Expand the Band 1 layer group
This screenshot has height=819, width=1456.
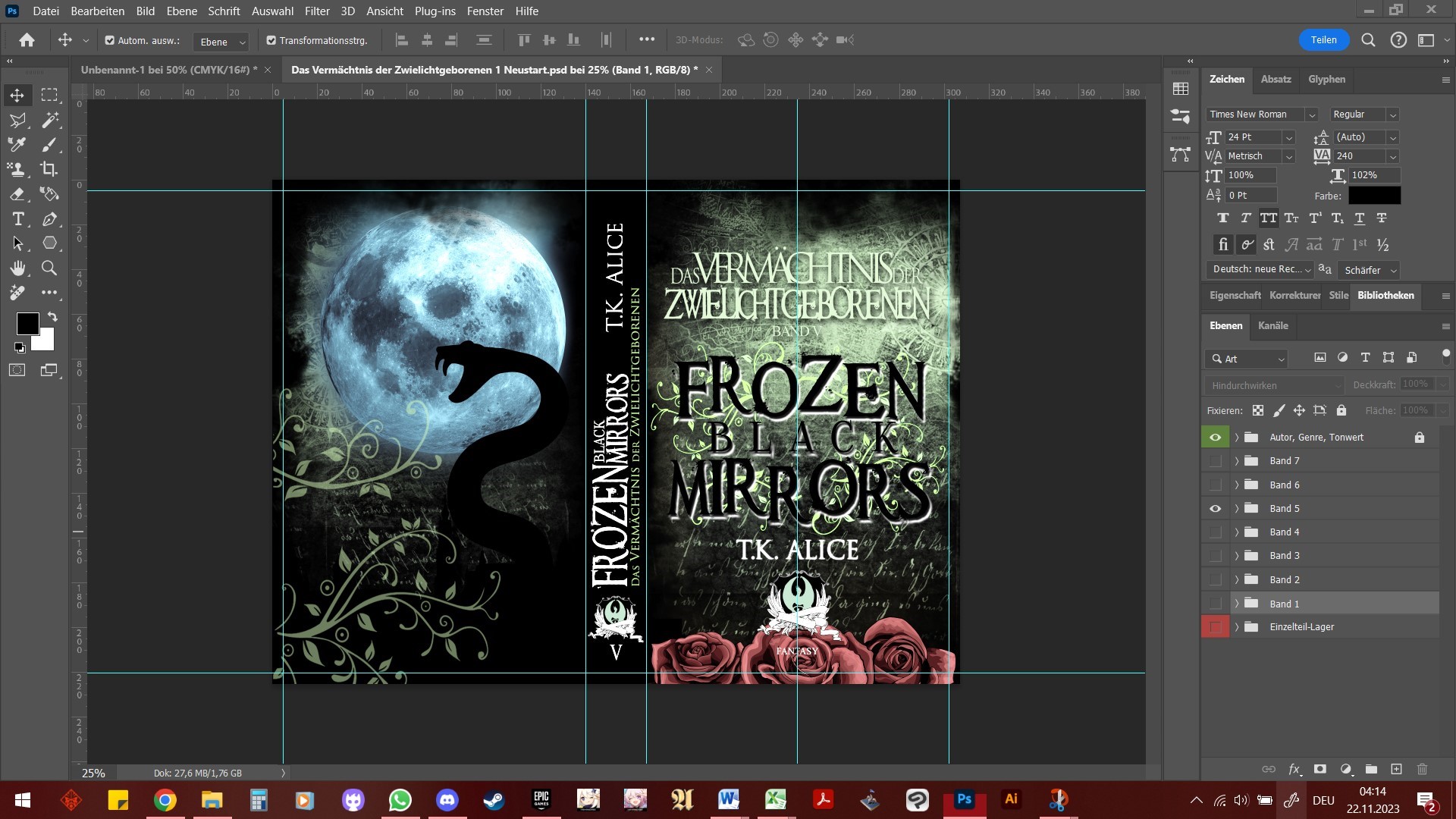tap(1237, 604)
